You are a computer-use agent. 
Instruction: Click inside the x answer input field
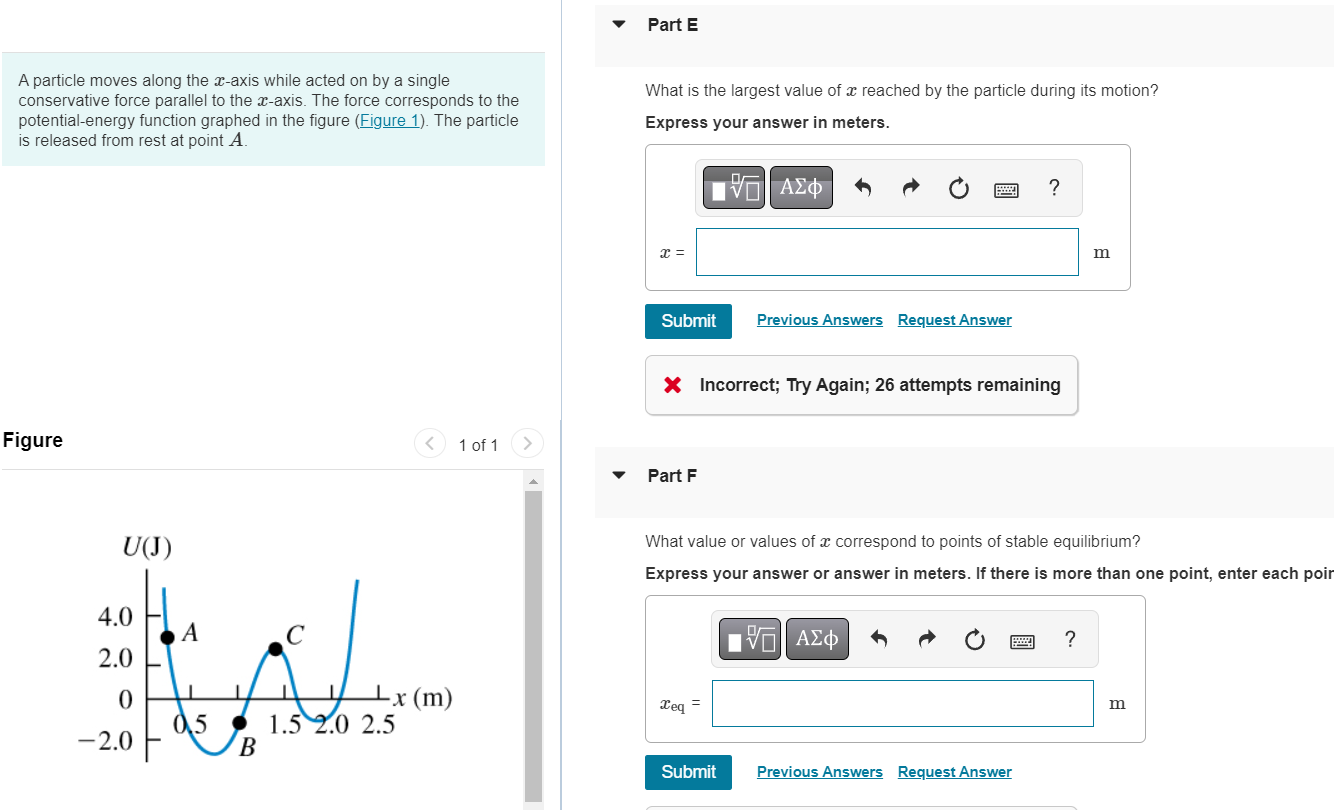click(x=887, y=252)
